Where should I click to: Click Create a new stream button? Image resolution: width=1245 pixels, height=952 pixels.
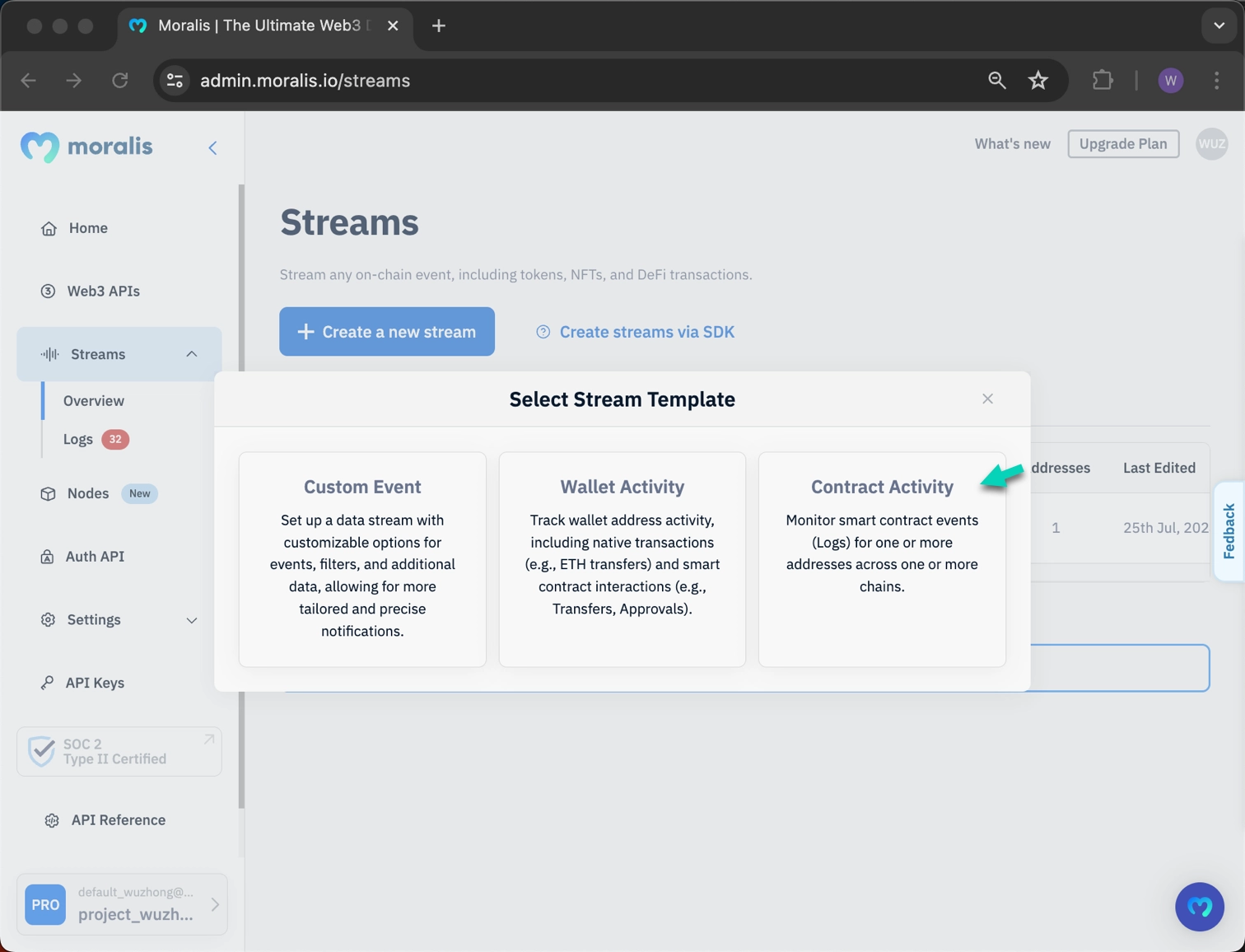tap(387, 332)
